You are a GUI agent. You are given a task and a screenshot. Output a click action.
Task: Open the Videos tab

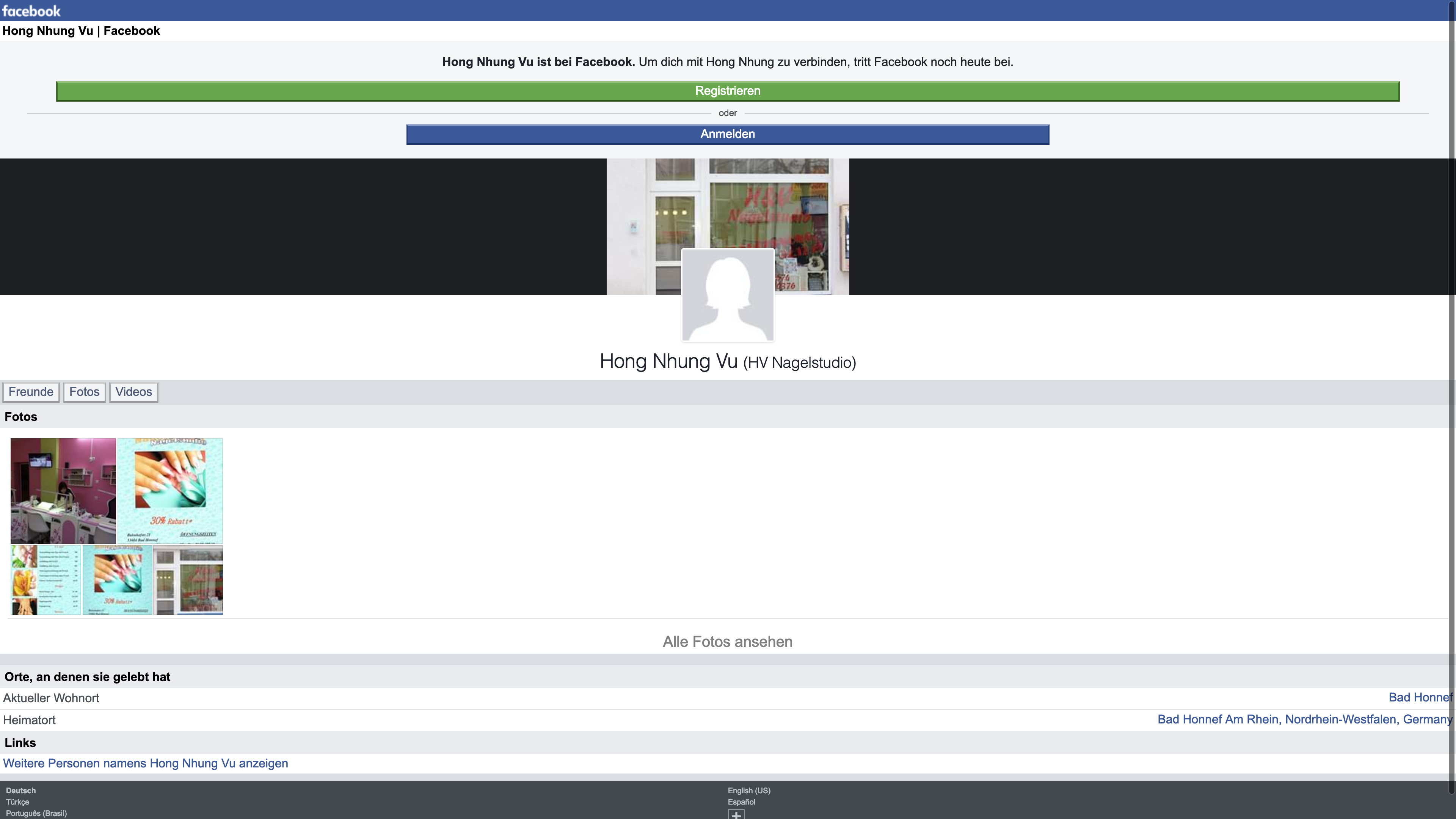pyautogui.click(x=133, y=392)
